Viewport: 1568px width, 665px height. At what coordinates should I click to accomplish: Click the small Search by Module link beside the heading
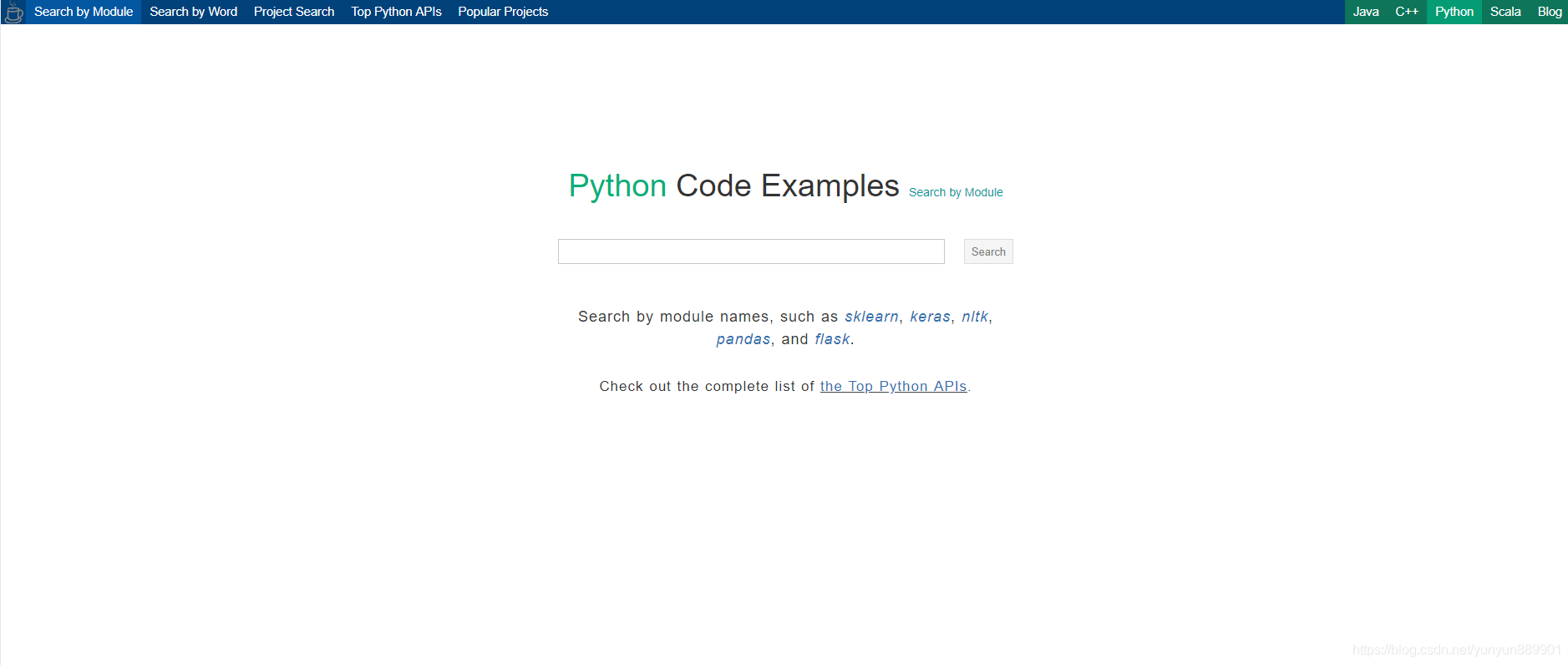(956, 192)
